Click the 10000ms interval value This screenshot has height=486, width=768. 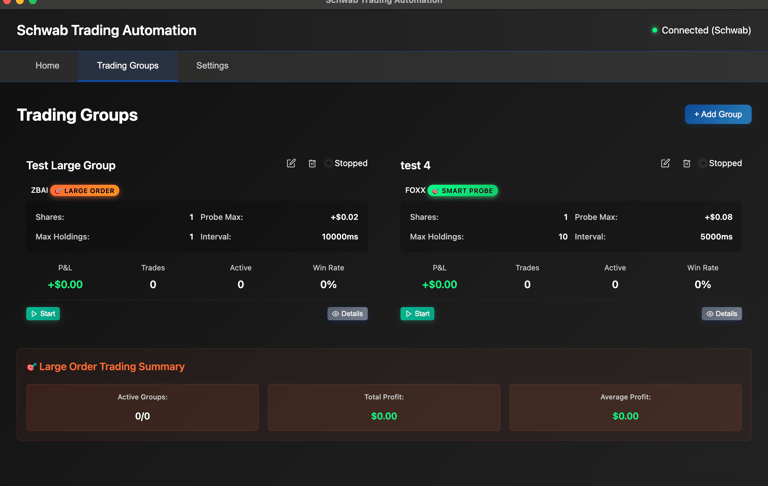coord(340,237)
